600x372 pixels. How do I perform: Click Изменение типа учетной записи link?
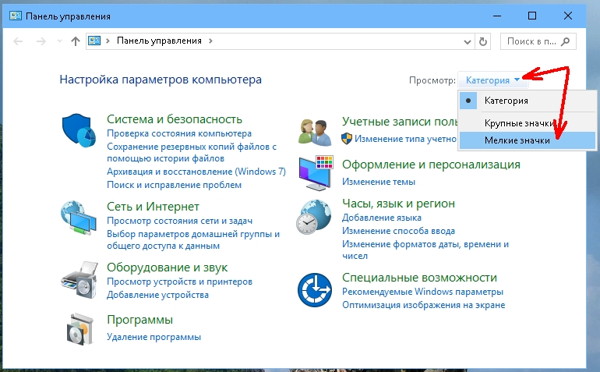coord(405,139)
